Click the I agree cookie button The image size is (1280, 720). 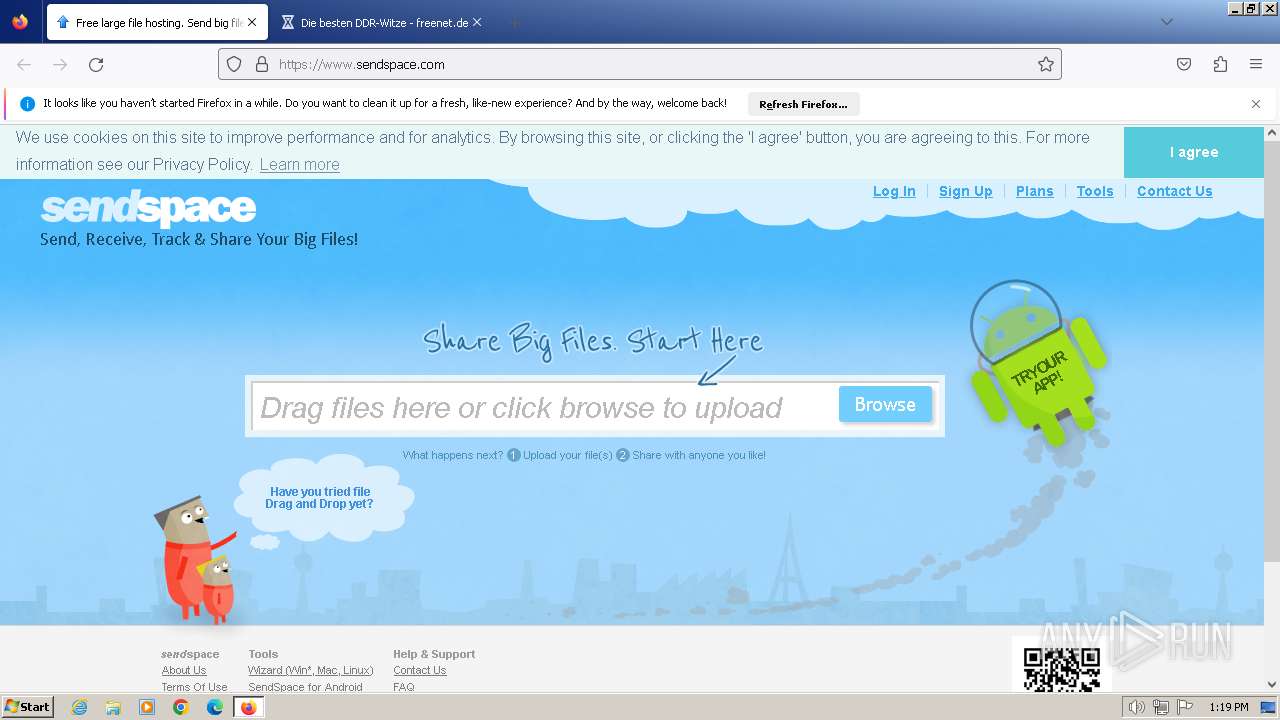coord(1194,152)
